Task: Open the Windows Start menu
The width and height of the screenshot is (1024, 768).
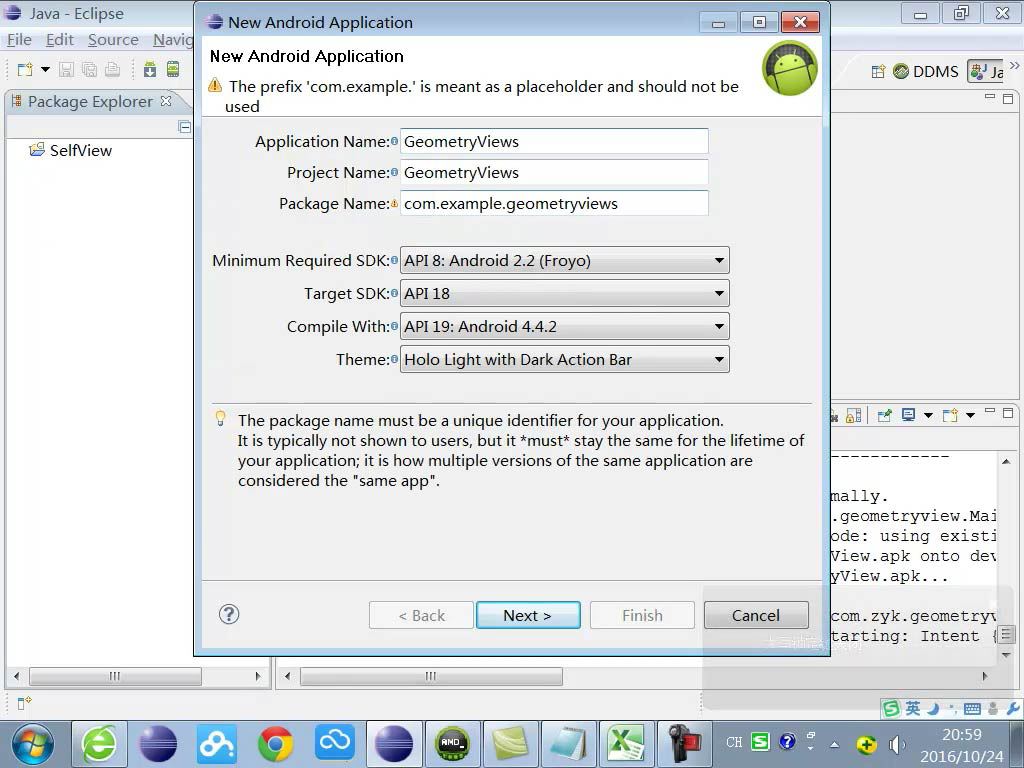Action: [31, 744]
